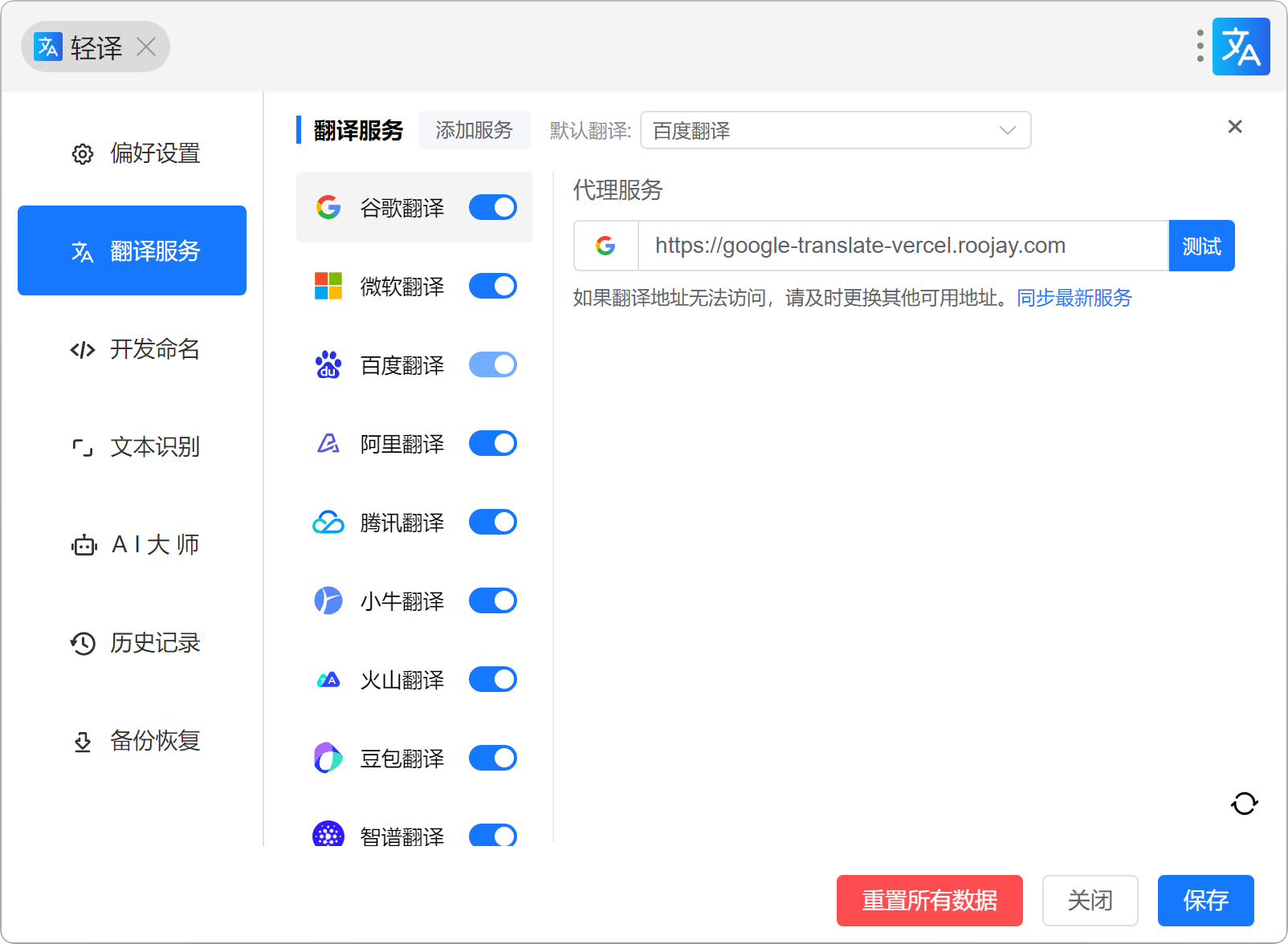Expand the 默认翻译 dropdown list
This screenshot has width=1288, height=944.
coord(835,130)
